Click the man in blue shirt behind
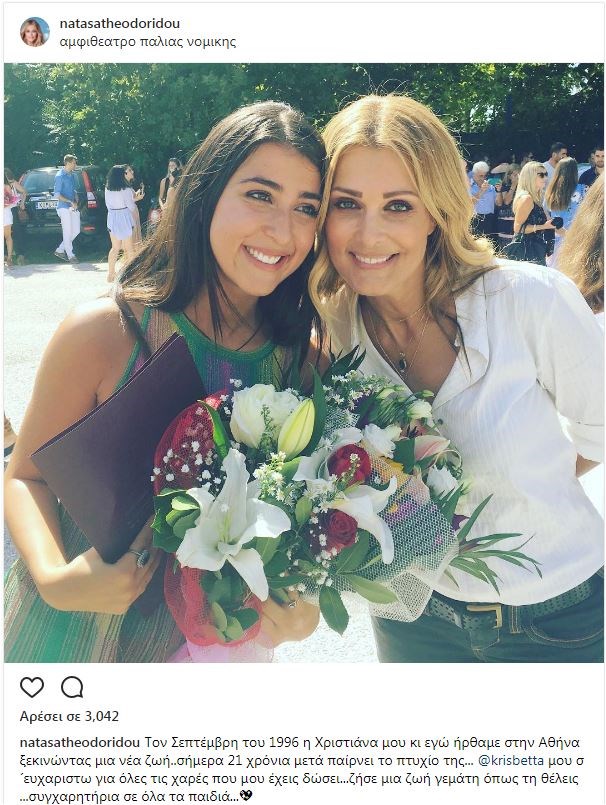This screenshot has width=606, height=805. tap(68, 208)
